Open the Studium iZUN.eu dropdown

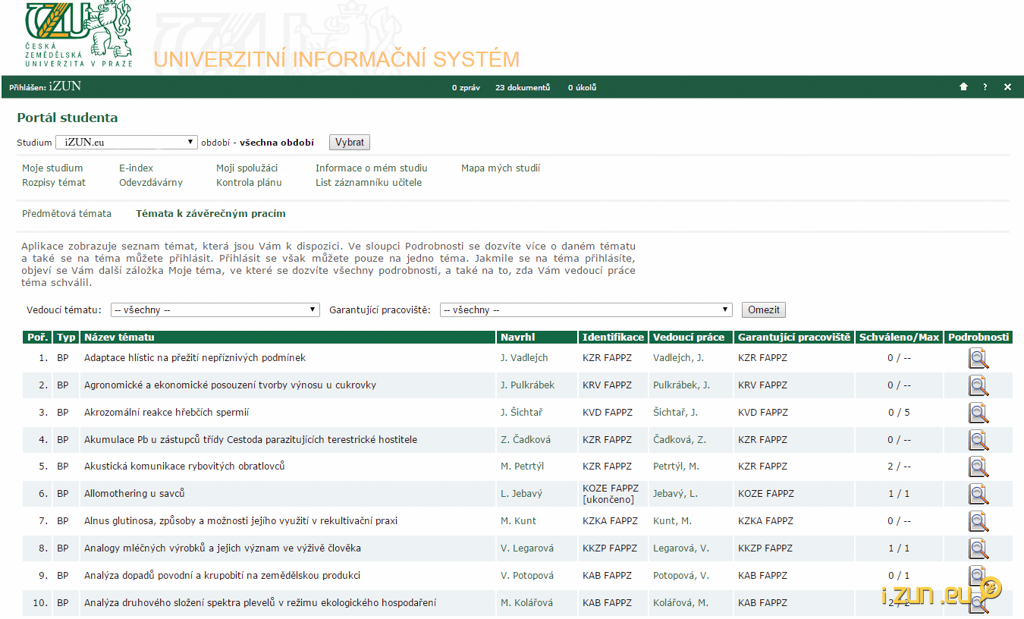[x=126, y=142]
